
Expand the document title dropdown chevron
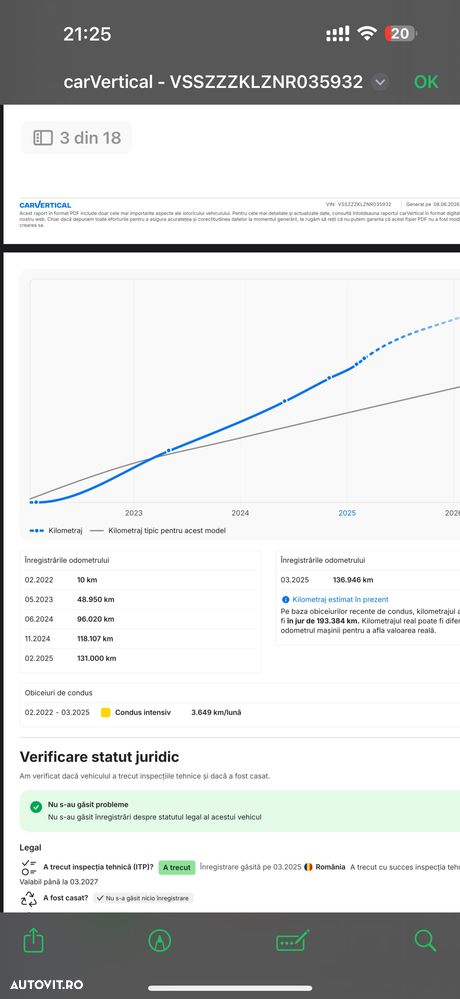tap(380, 82)
